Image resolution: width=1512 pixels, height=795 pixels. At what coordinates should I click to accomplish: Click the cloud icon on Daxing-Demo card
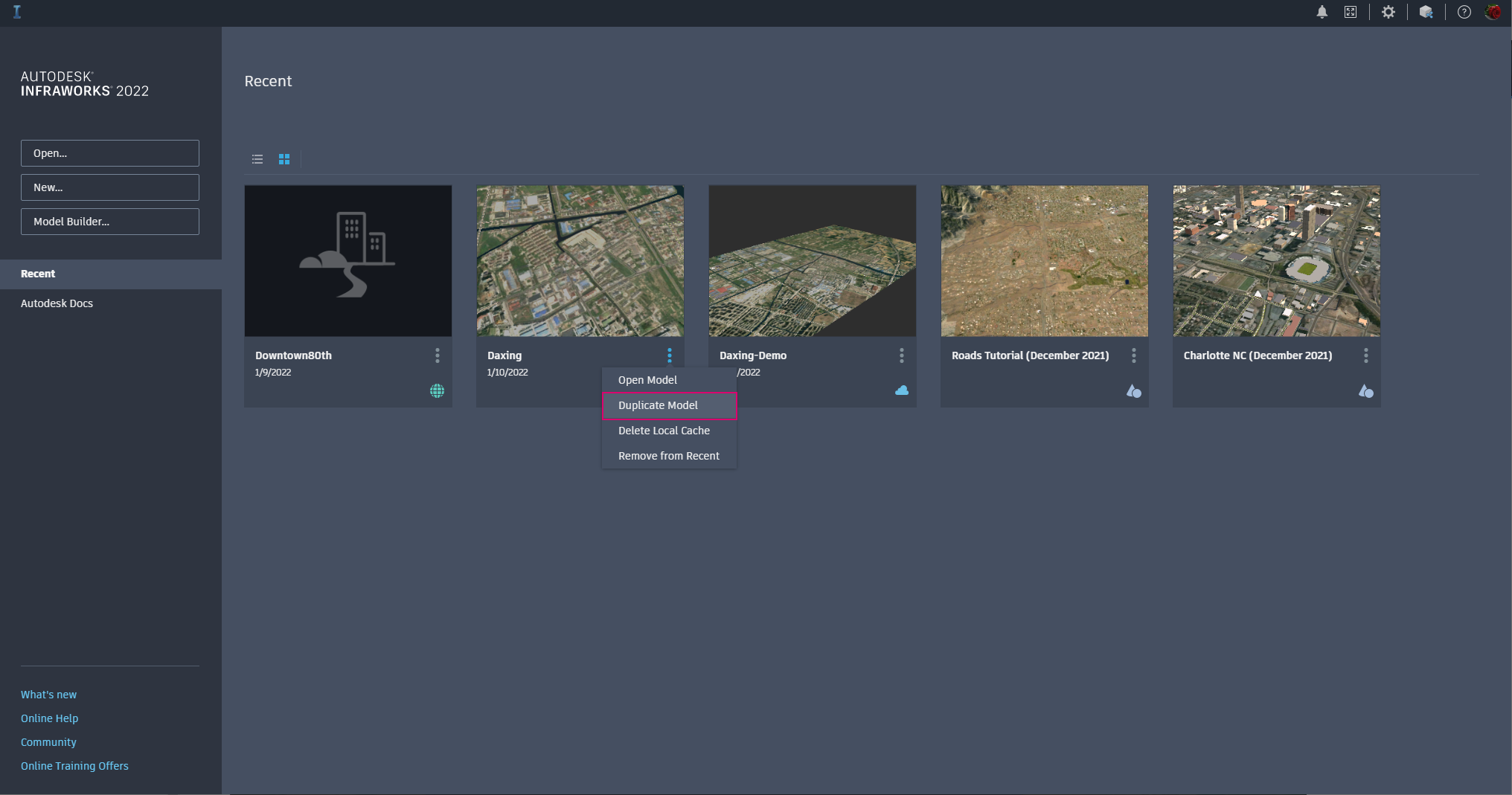902,390
